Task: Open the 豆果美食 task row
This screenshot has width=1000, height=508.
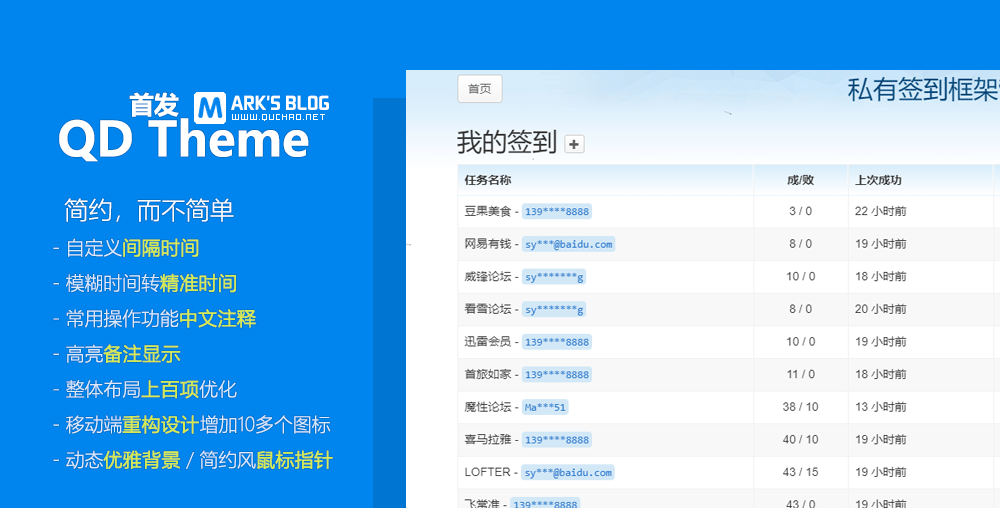Action: pos(728,211)
